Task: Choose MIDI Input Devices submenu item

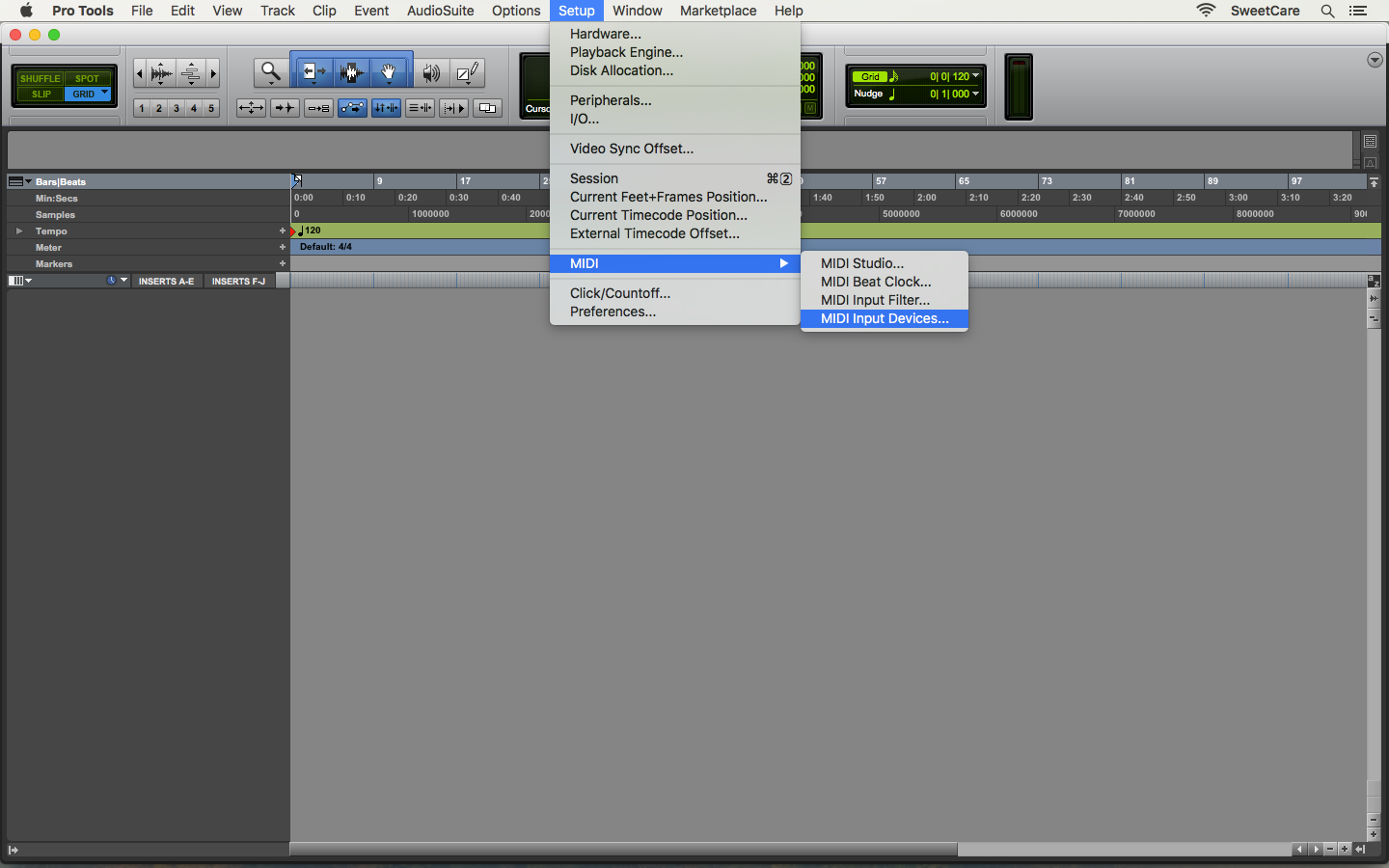Action: click(x=885, y=318)
